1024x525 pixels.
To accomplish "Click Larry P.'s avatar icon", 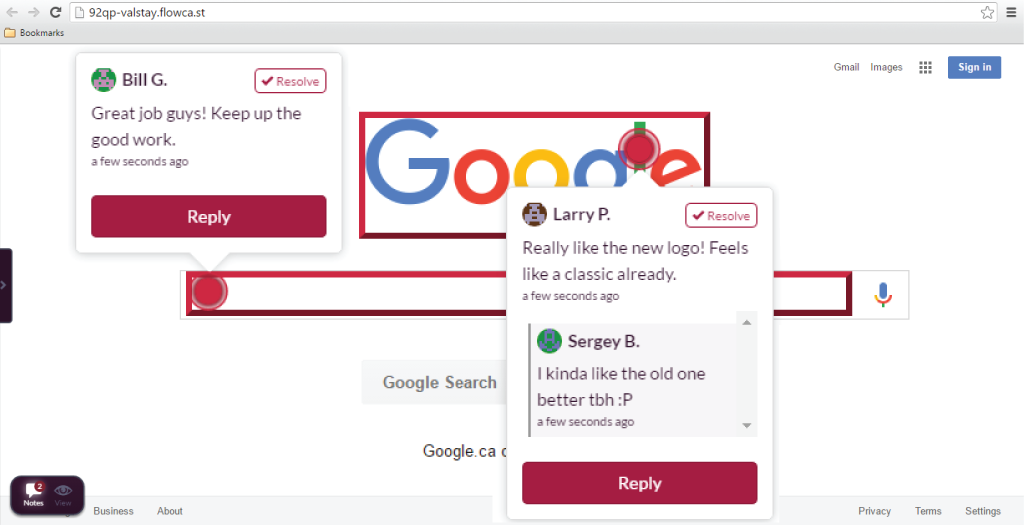I will [x=534, y=214].
